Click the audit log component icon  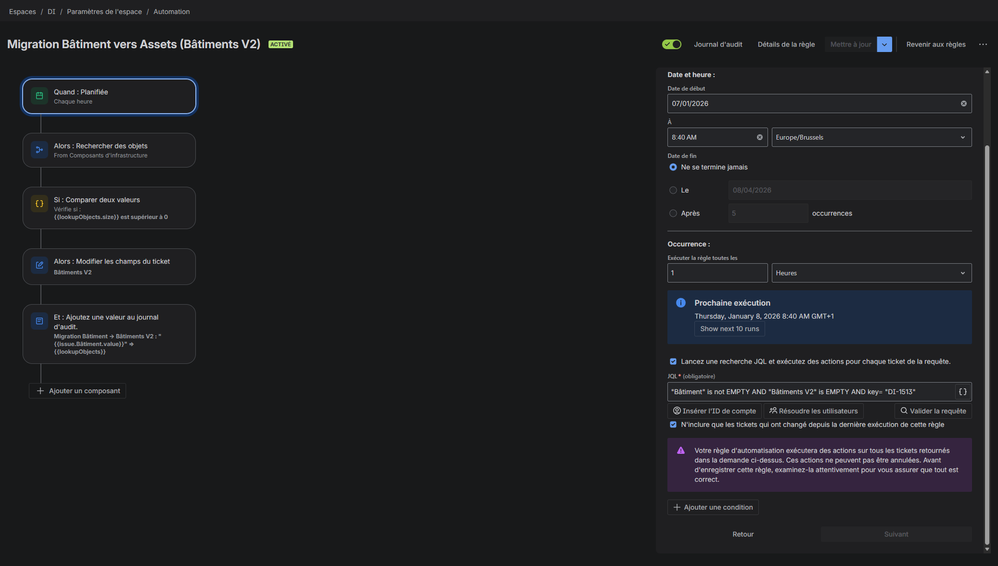click(x=39, y=321)
